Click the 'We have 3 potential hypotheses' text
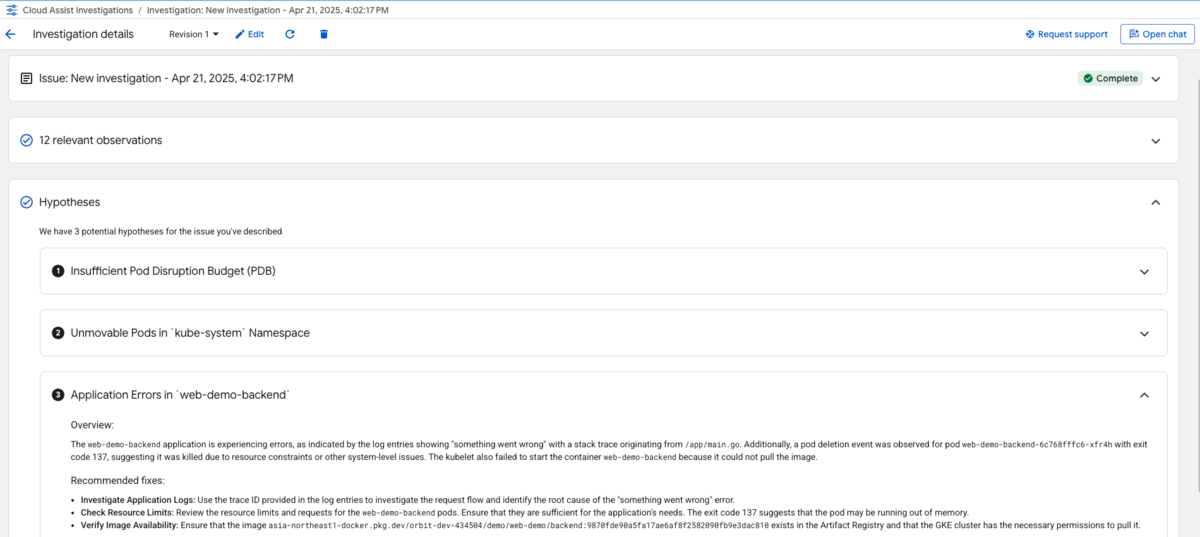This screenshot has height=537, width=1200. (x=160, y=231)
